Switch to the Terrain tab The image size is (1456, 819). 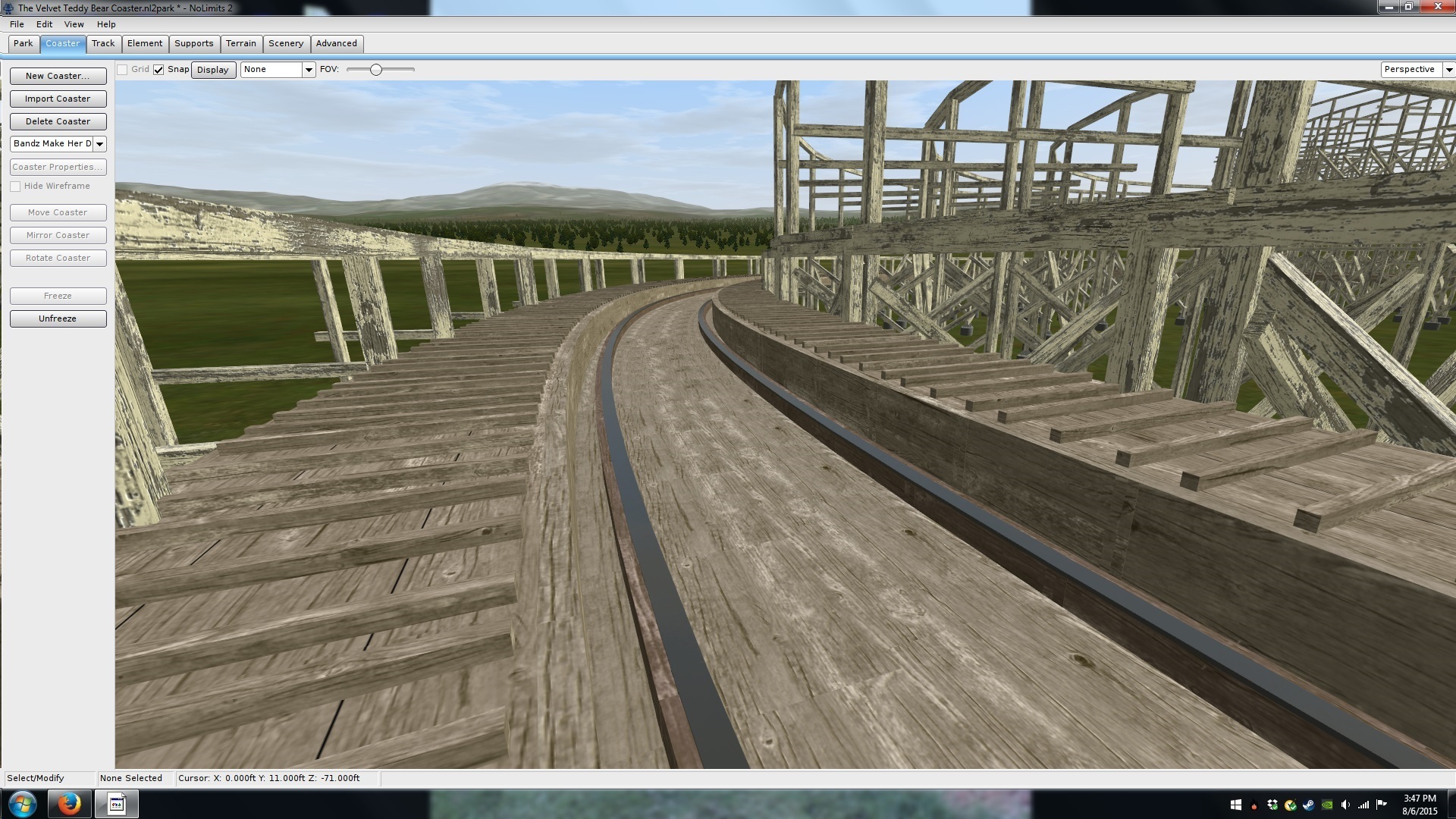240,44
